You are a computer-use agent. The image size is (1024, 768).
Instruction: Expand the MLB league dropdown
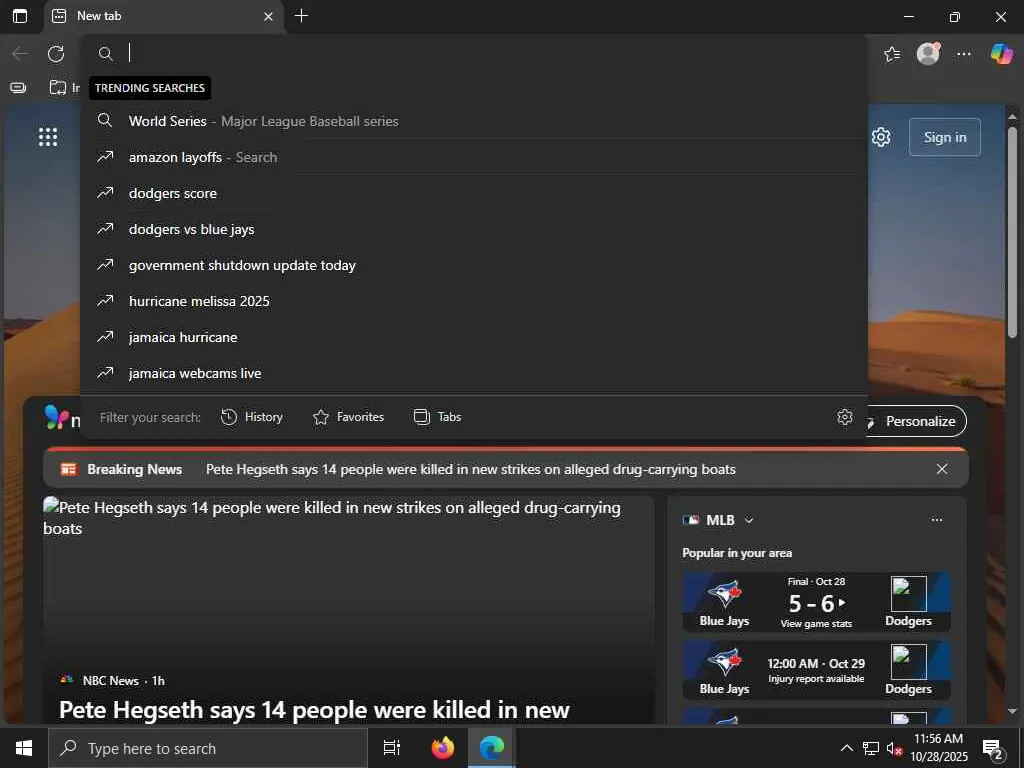(749, 520)
